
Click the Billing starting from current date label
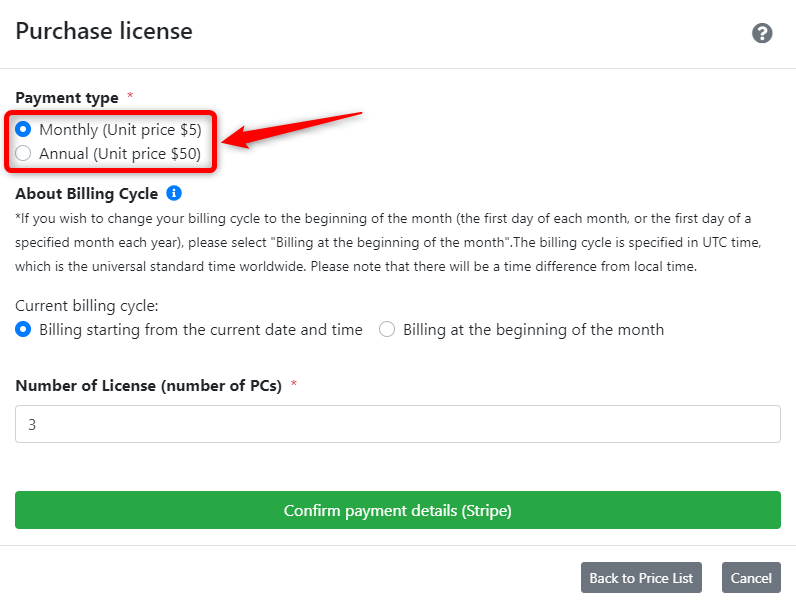(201, 330)
